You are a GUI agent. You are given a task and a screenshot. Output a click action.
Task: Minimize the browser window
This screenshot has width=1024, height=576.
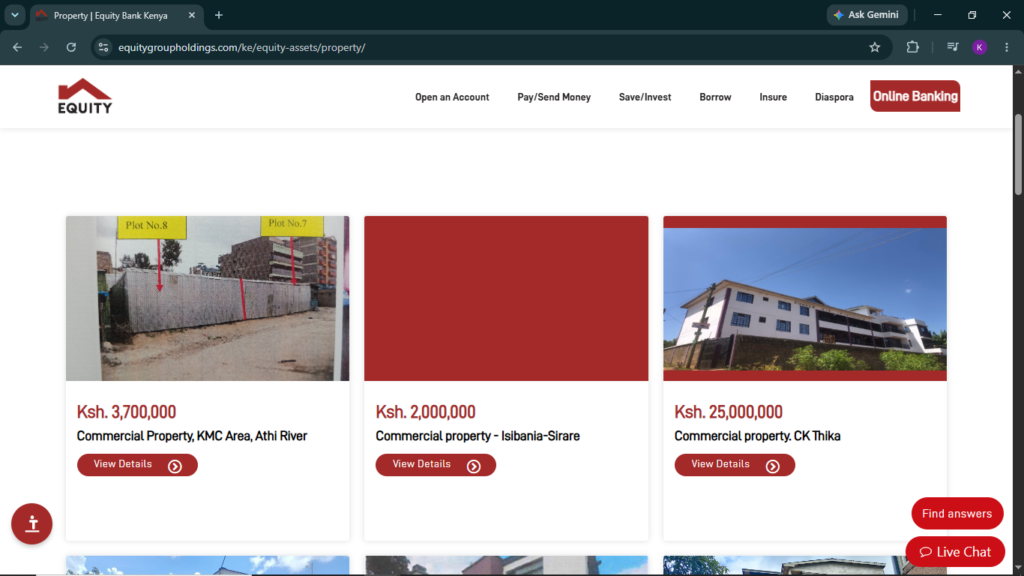pos(938,15)
